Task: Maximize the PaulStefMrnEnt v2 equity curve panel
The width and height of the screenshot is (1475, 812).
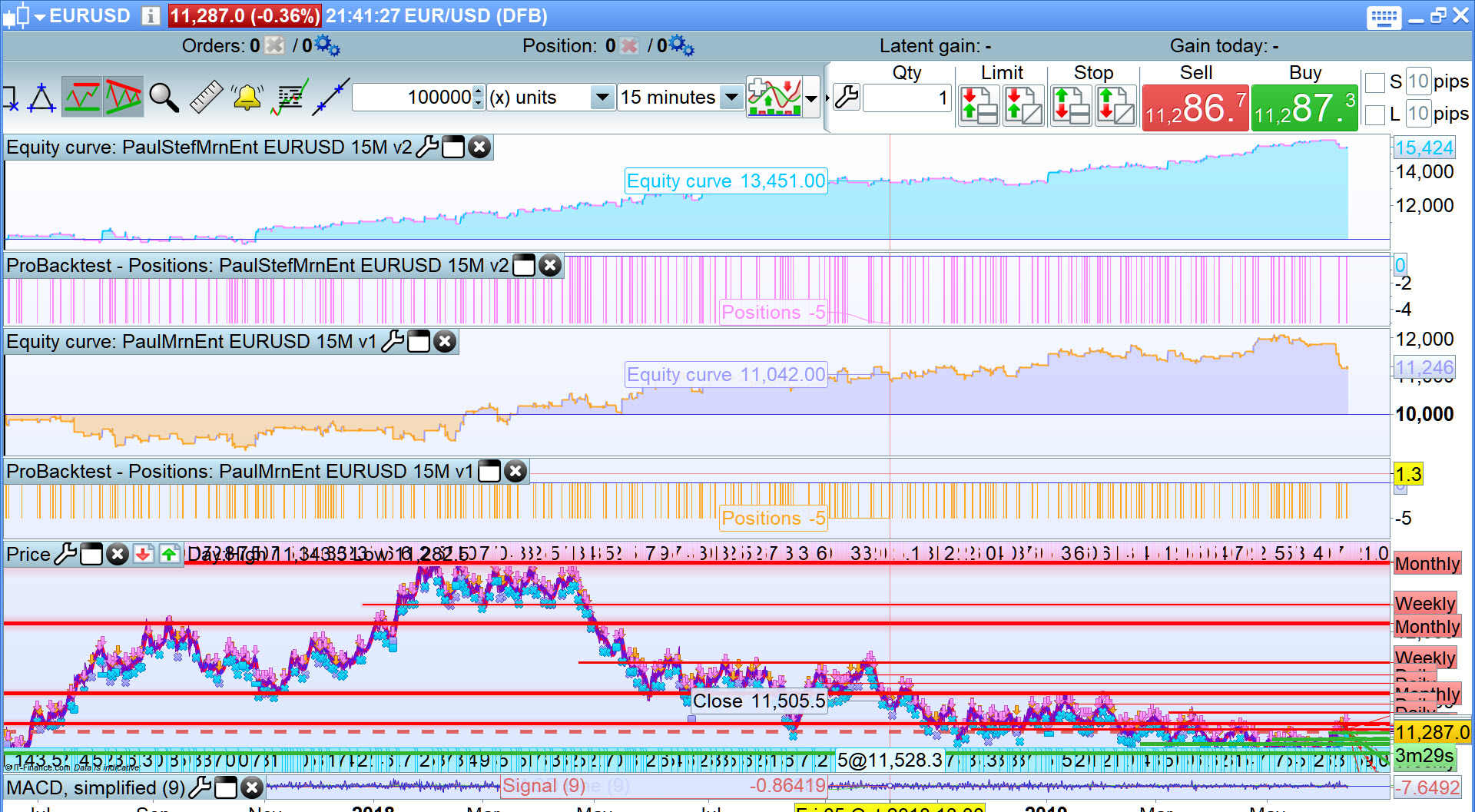Action: (453, 147)
